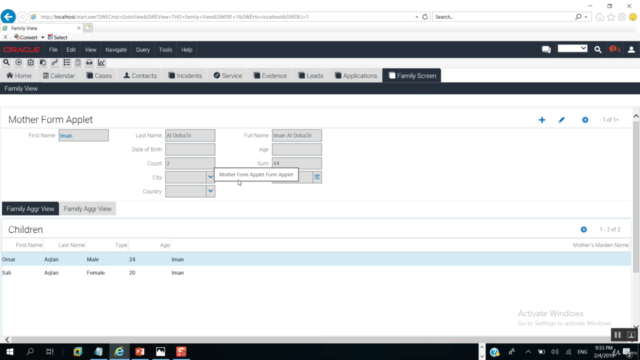640x360 pixels.
Task: Click the clipboard toolbar icon
Action: [x=31, y=62]
